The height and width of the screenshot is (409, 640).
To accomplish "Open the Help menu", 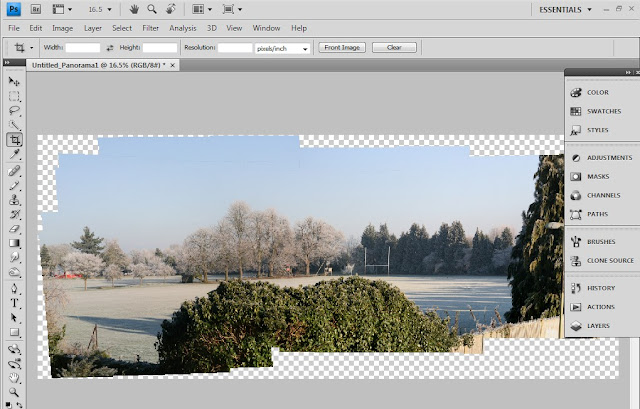I will click(299, 28).
